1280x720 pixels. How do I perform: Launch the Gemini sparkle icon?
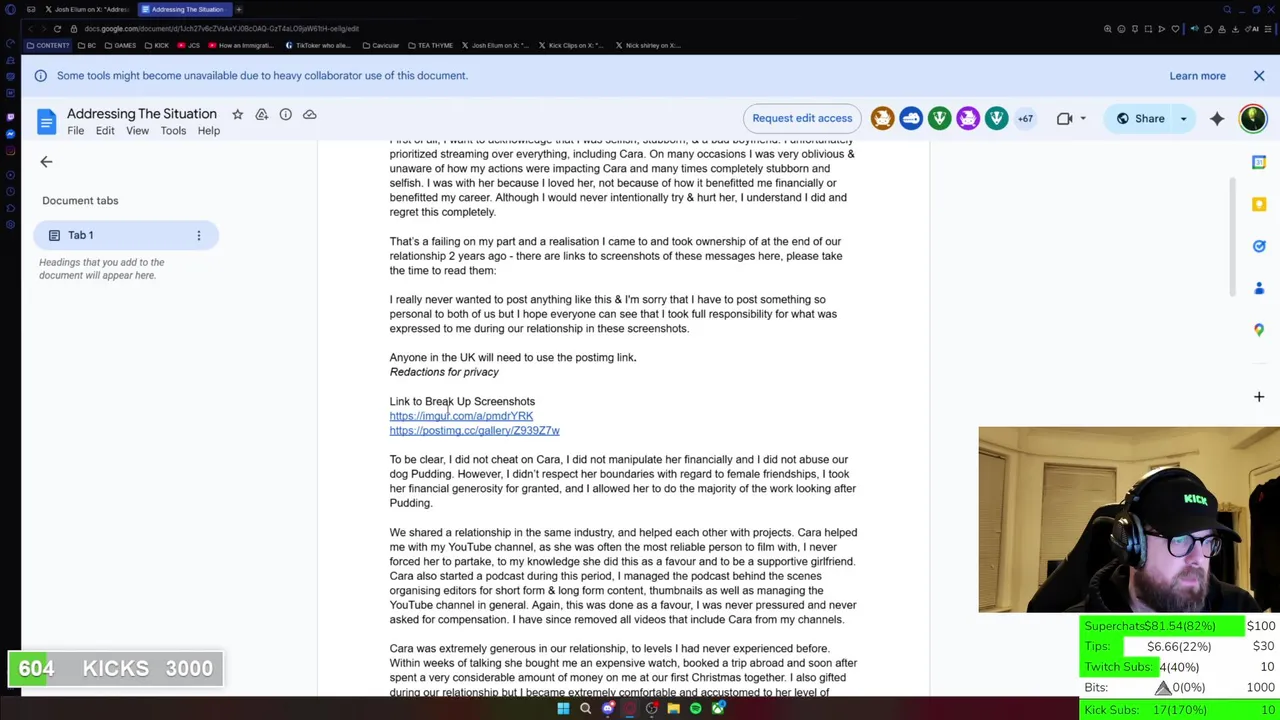pos(1217,119)
